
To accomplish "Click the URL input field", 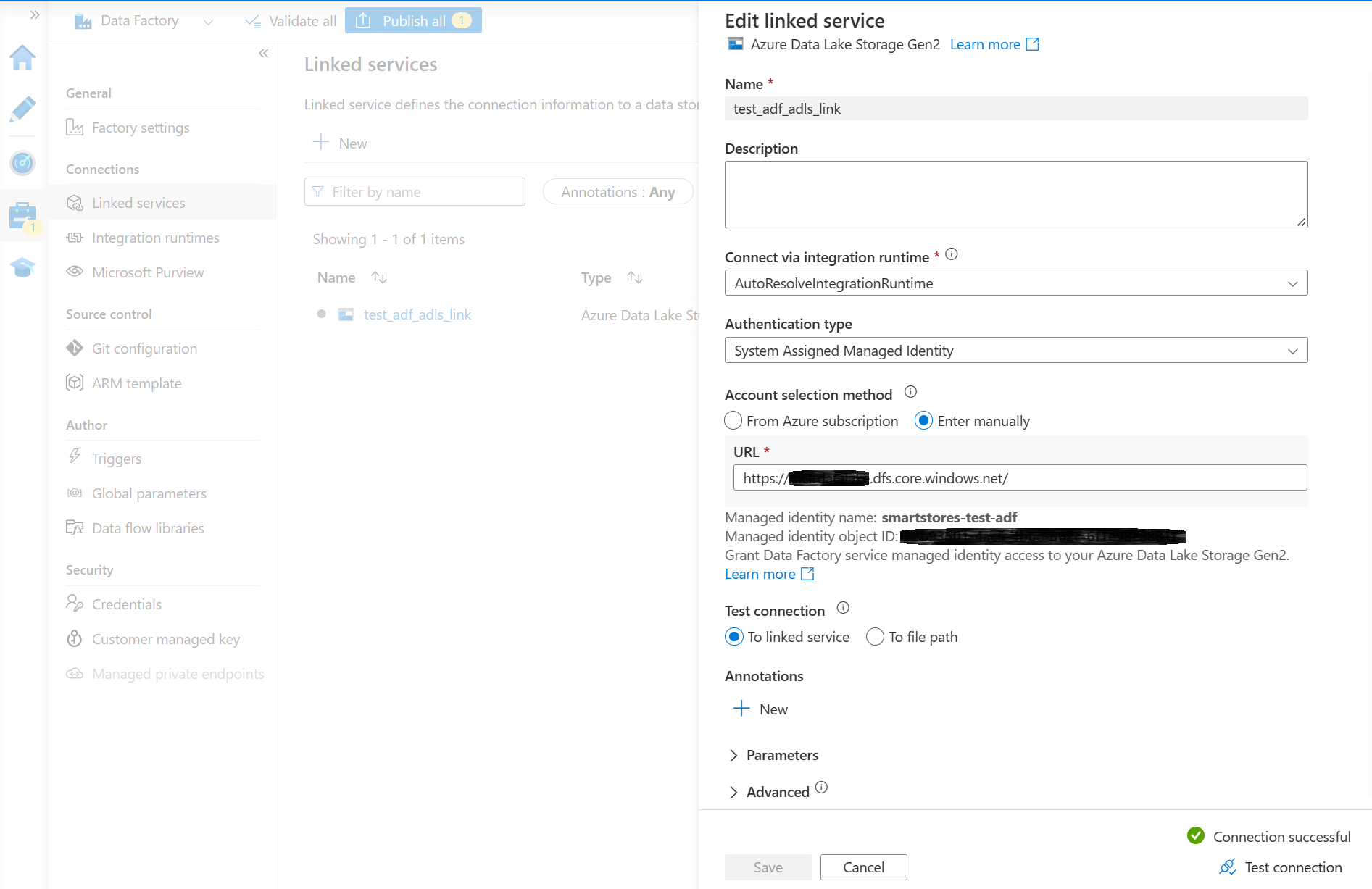I will pos(1020,478).
